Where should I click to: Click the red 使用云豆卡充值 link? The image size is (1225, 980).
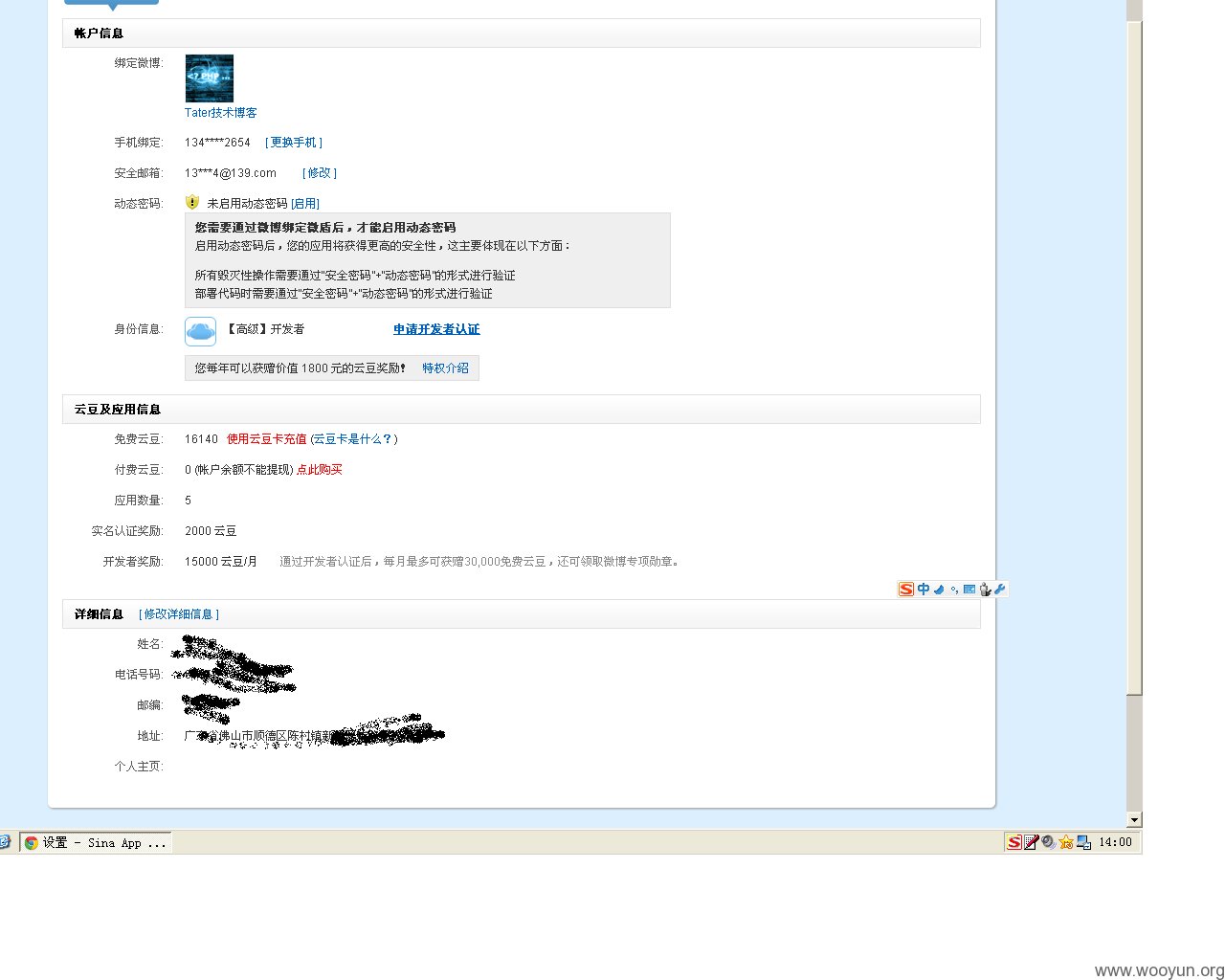click(267, 439)
